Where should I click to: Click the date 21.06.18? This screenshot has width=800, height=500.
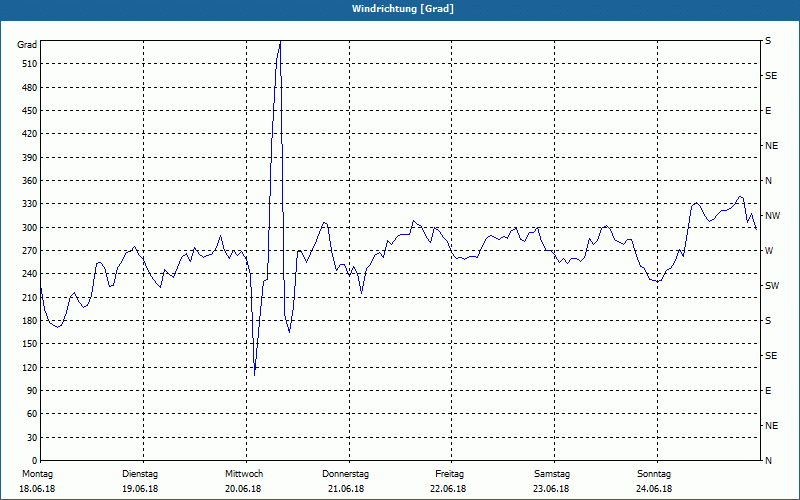point(346,489)
